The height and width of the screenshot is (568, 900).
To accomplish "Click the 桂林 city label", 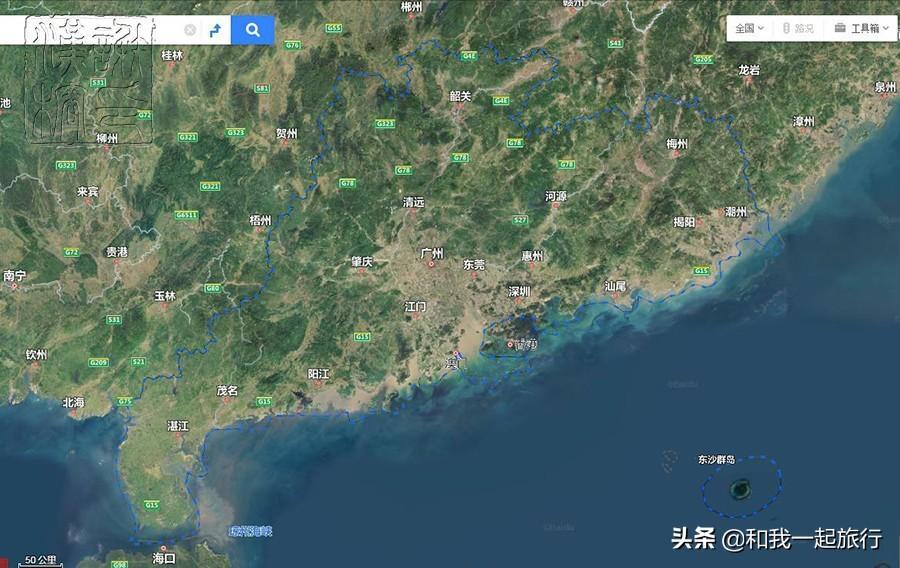I will click(172, 55).
